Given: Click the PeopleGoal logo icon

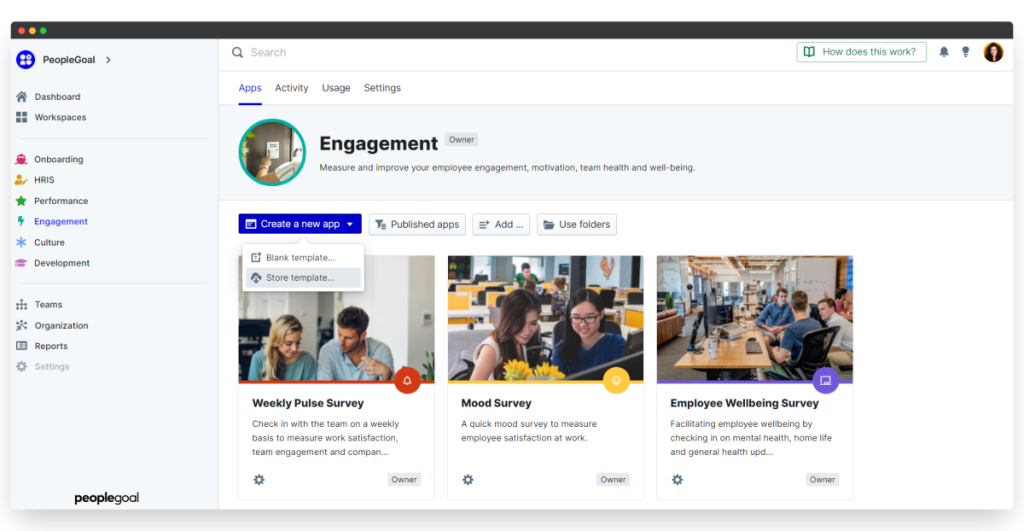Looking at the screenshot, I should [x=25, y=60].
